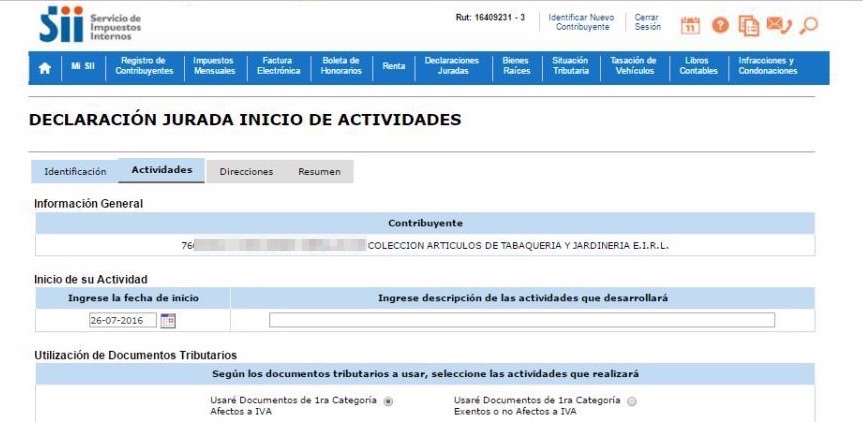
Task: Open Situación Tributaria menu
Action: tap(571, 66)
